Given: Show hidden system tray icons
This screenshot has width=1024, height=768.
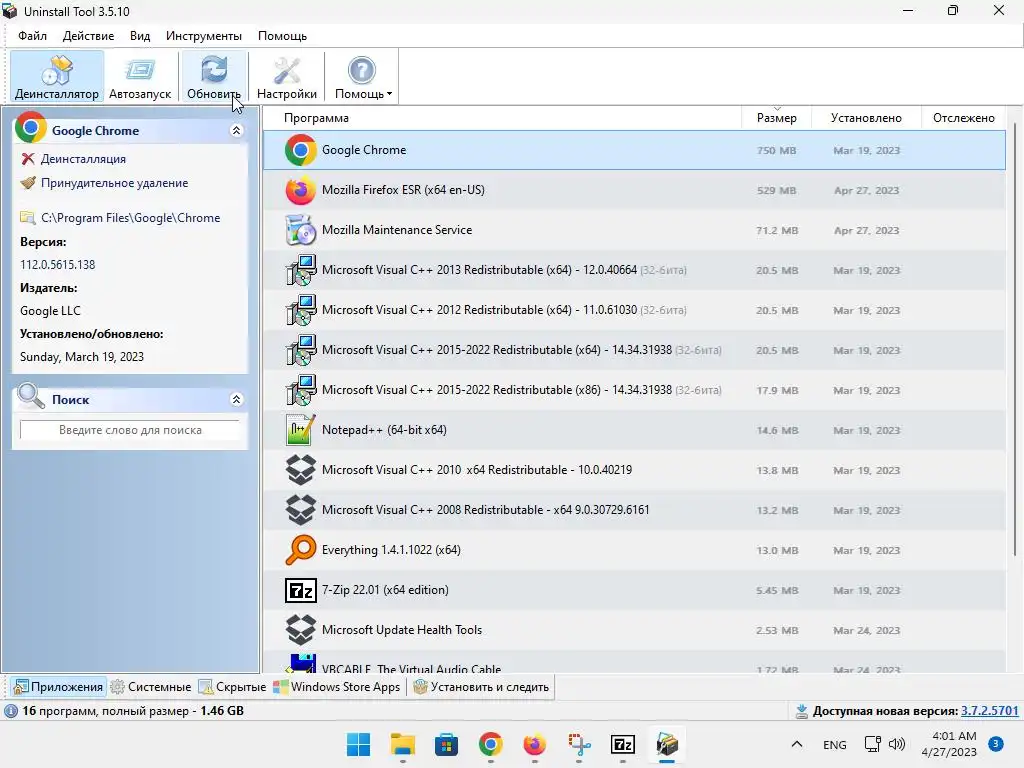Looking at the screenshot, I should 797,744.
